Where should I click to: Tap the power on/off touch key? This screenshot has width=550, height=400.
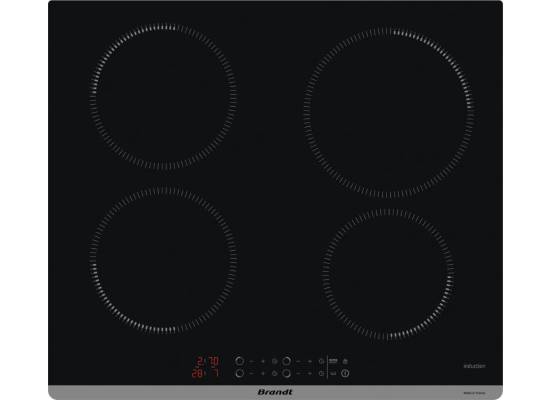pyautogui.click(x=345, y=373)
